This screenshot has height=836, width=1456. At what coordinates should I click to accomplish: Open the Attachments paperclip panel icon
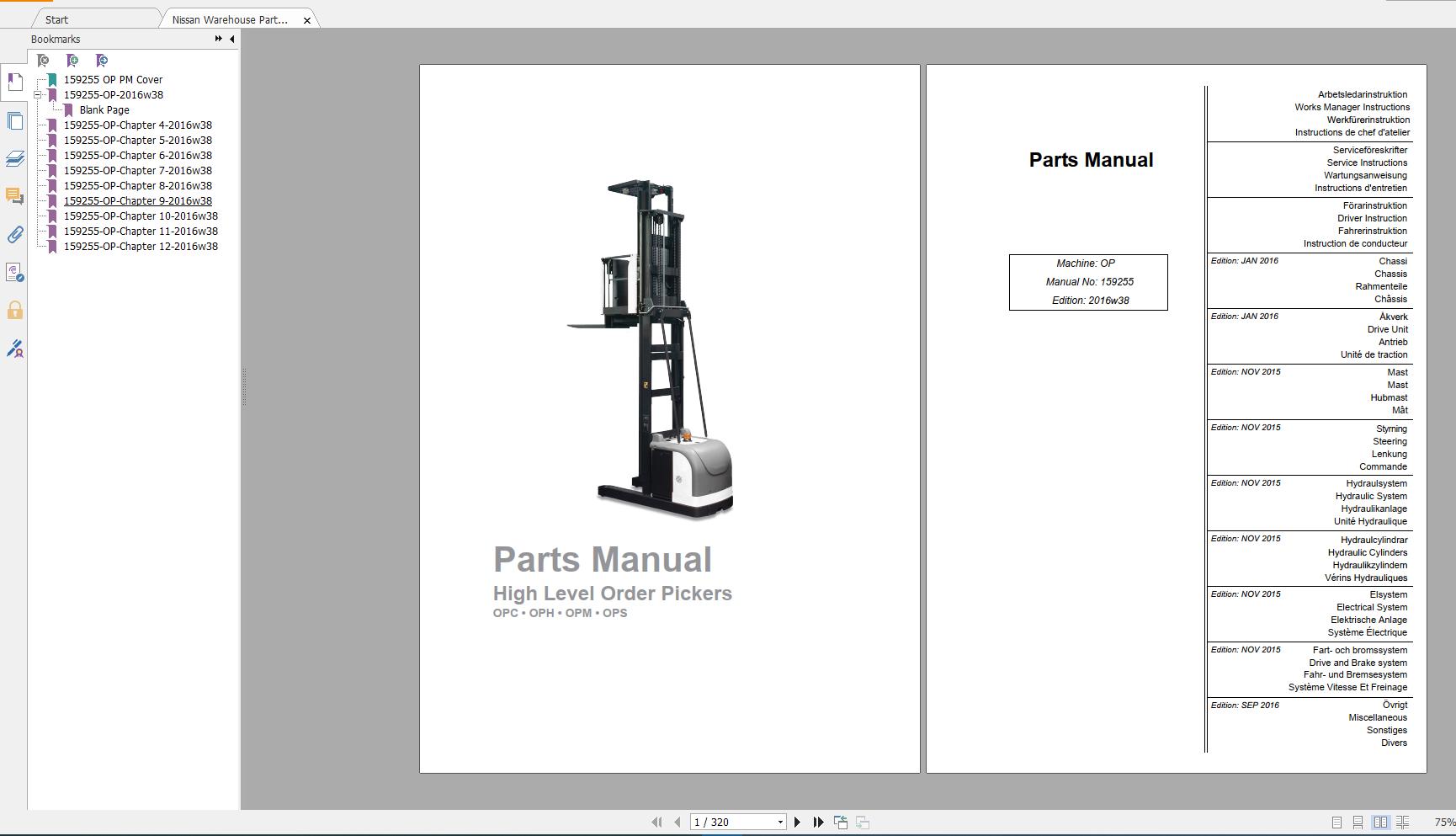14,234
